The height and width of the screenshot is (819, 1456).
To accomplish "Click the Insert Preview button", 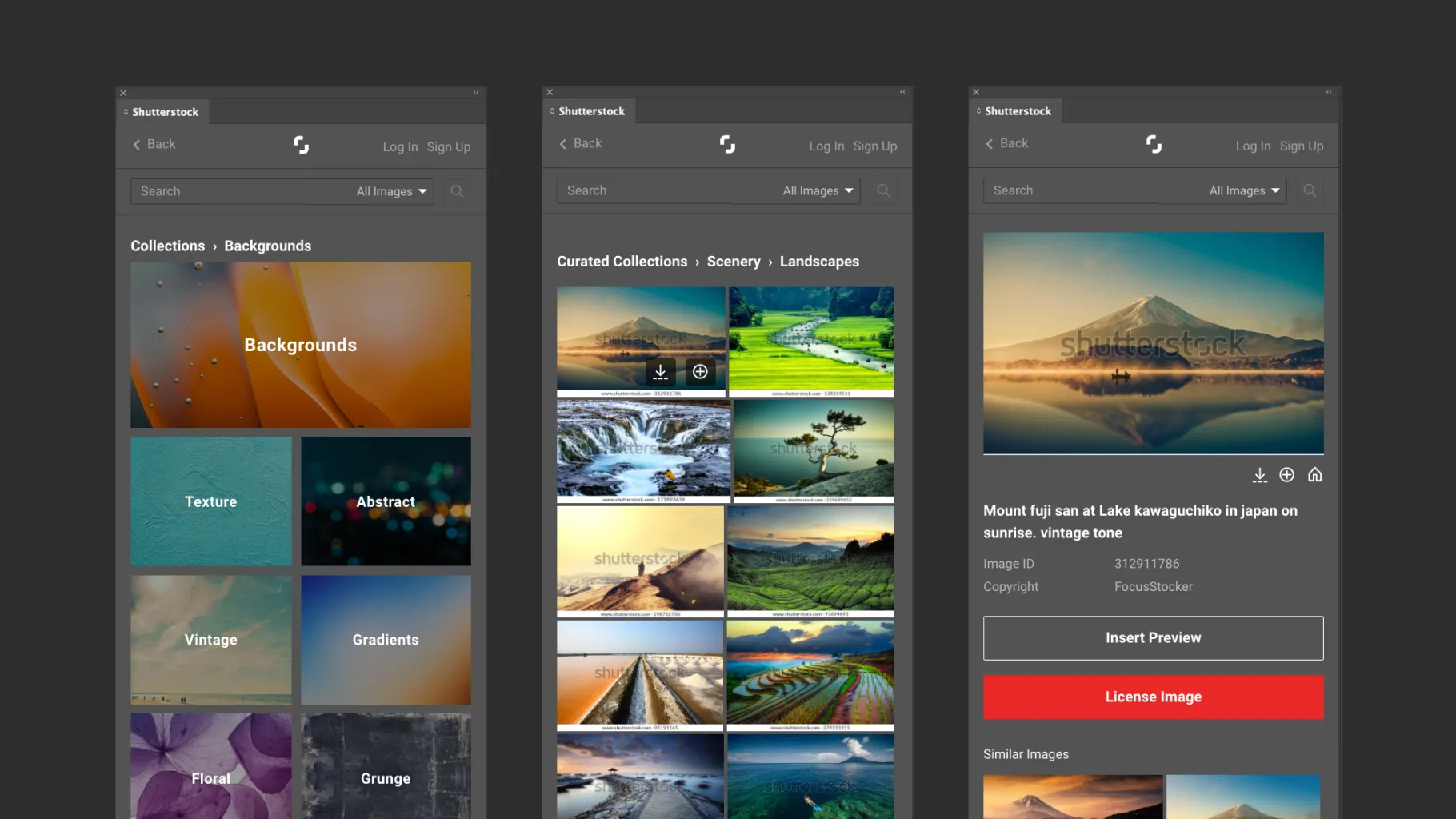I will click(1154, 638).
